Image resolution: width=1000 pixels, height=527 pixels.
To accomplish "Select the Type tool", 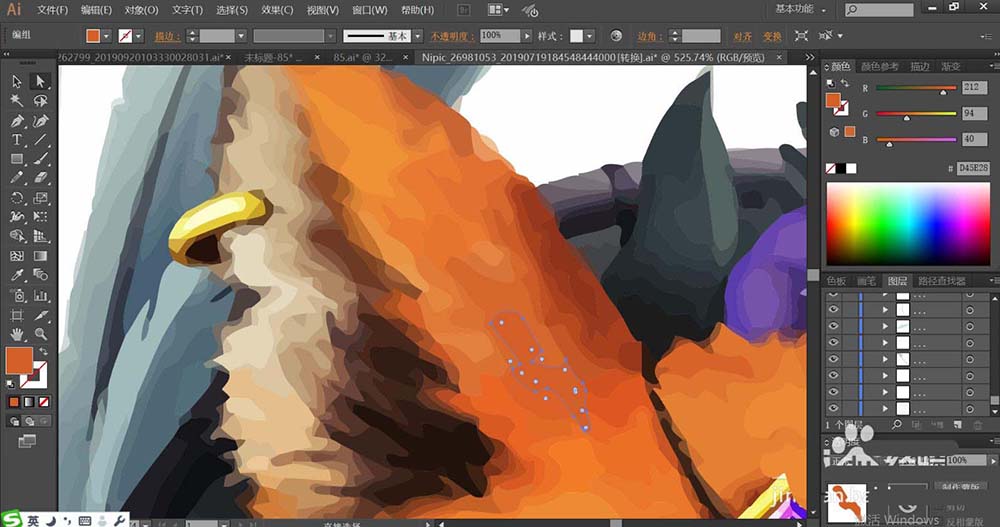I will (17, 140).
